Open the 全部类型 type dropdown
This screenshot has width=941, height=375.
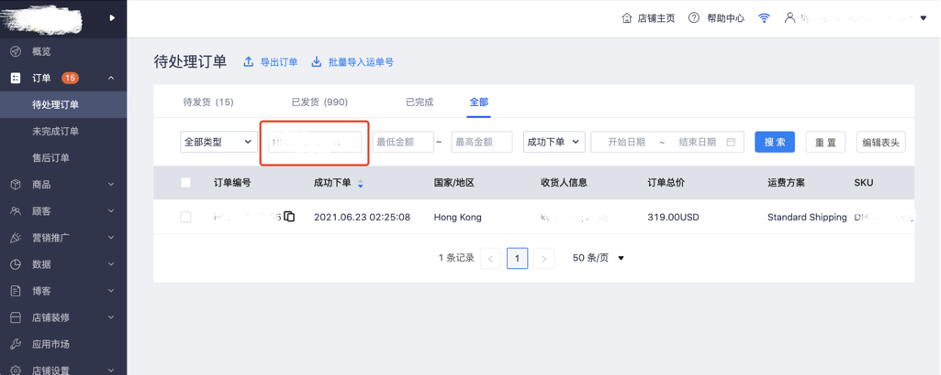[x=219, y=142]
